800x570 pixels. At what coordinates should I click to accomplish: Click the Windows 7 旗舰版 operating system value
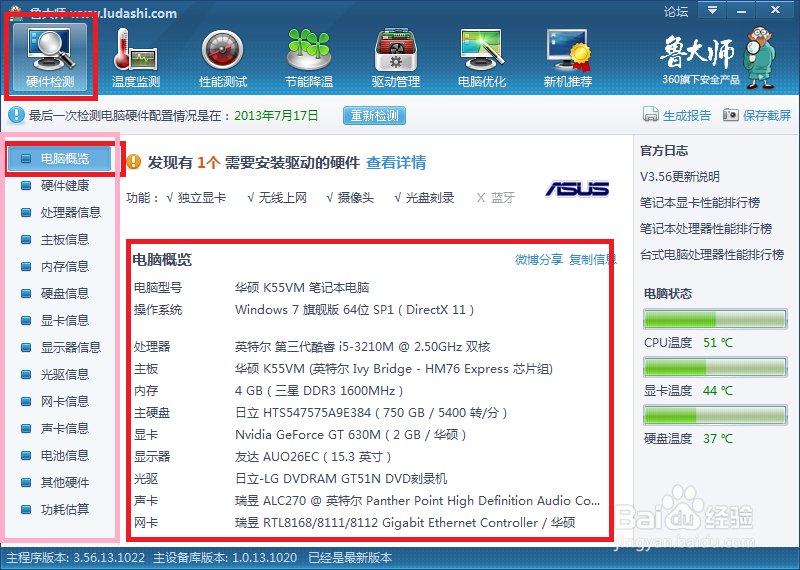[355, 310]
